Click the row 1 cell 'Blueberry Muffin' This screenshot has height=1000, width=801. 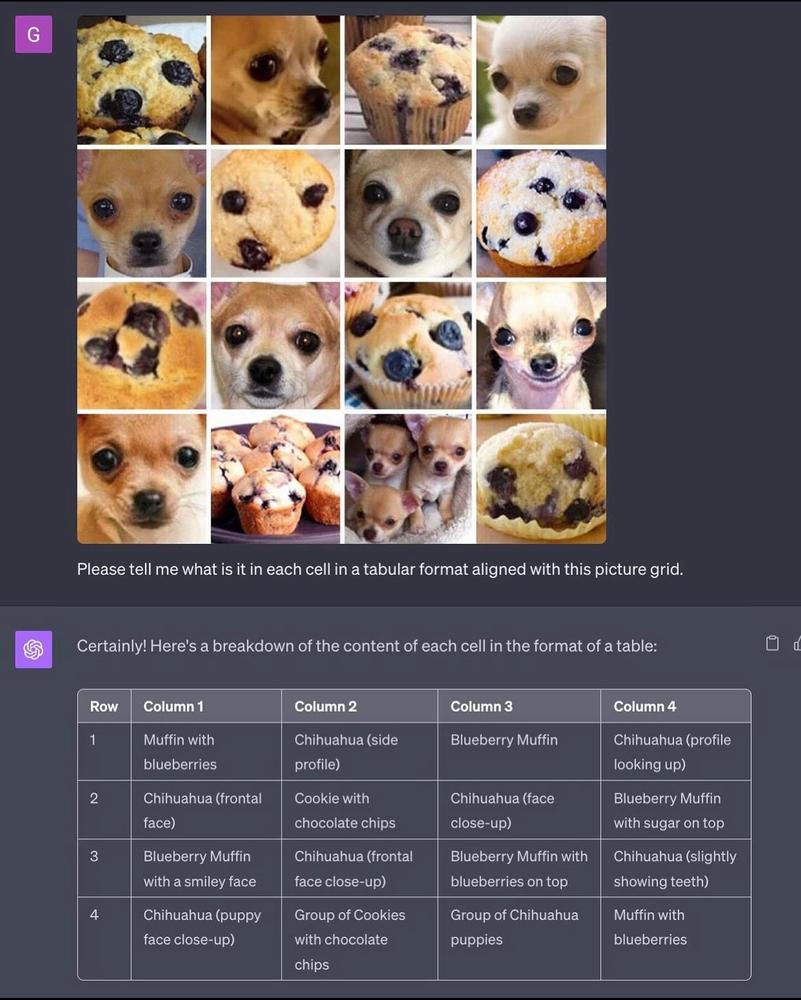point(519,752)
